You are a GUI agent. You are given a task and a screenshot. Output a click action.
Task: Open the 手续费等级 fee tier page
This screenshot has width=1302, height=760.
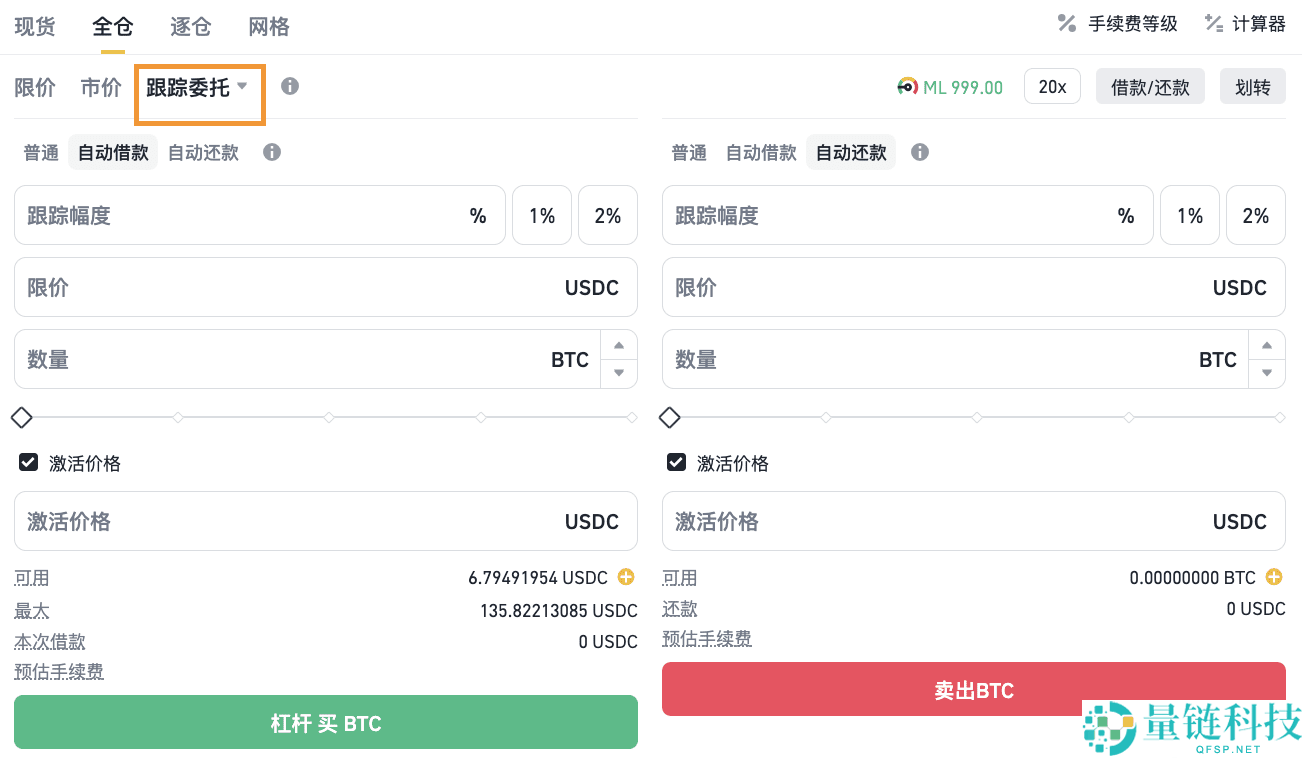(x=1116, y=23)
